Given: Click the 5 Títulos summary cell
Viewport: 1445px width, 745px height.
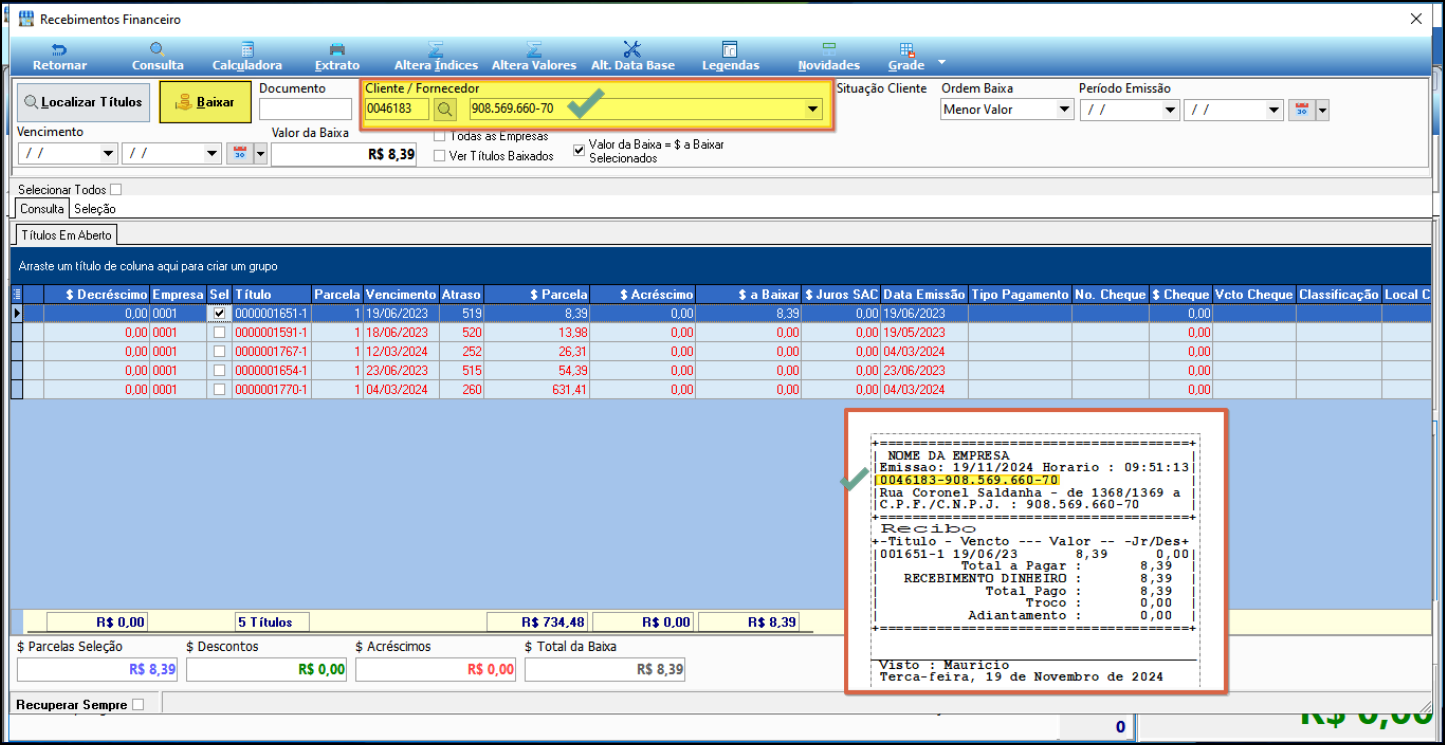Looking at the screenshot, I should (x=272, y=622).
